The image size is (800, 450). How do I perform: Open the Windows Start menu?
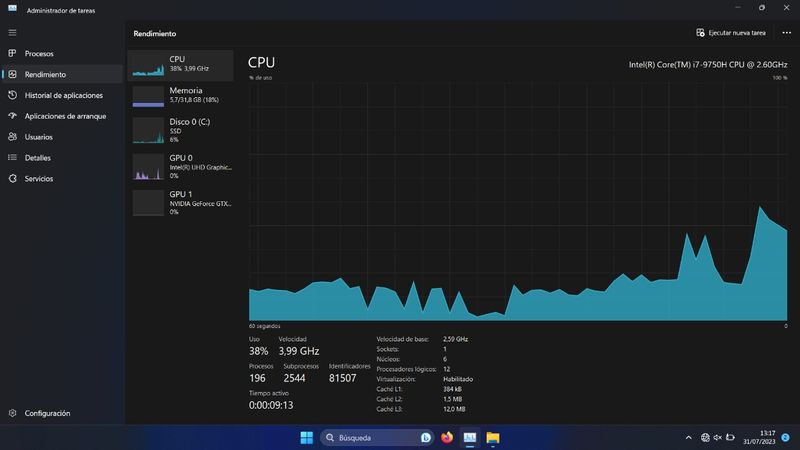point(307,437)
